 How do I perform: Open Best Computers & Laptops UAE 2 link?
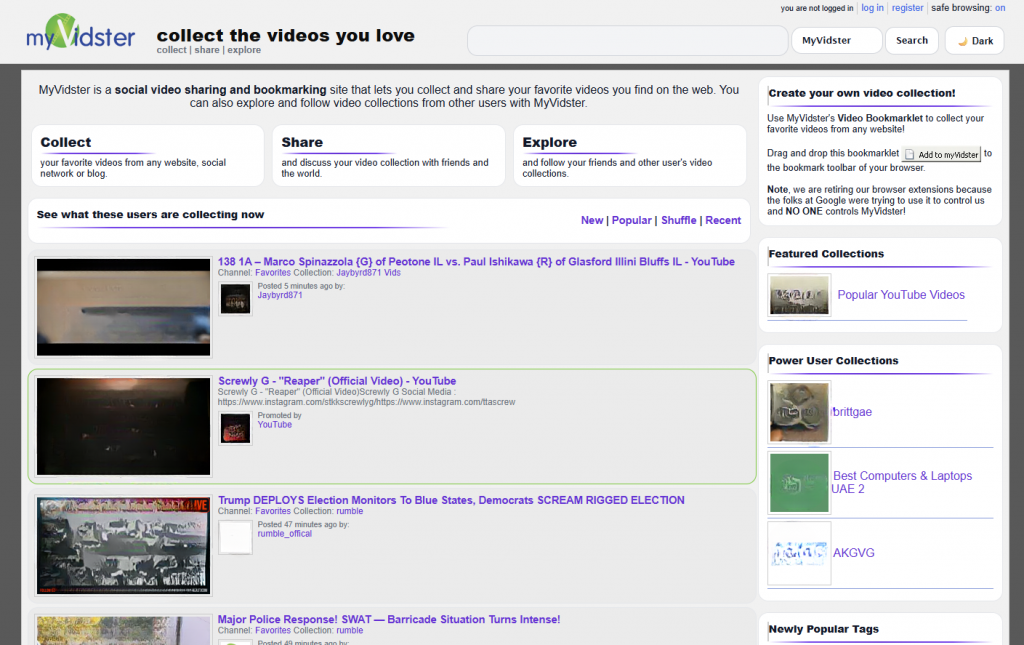click(902, 482)
